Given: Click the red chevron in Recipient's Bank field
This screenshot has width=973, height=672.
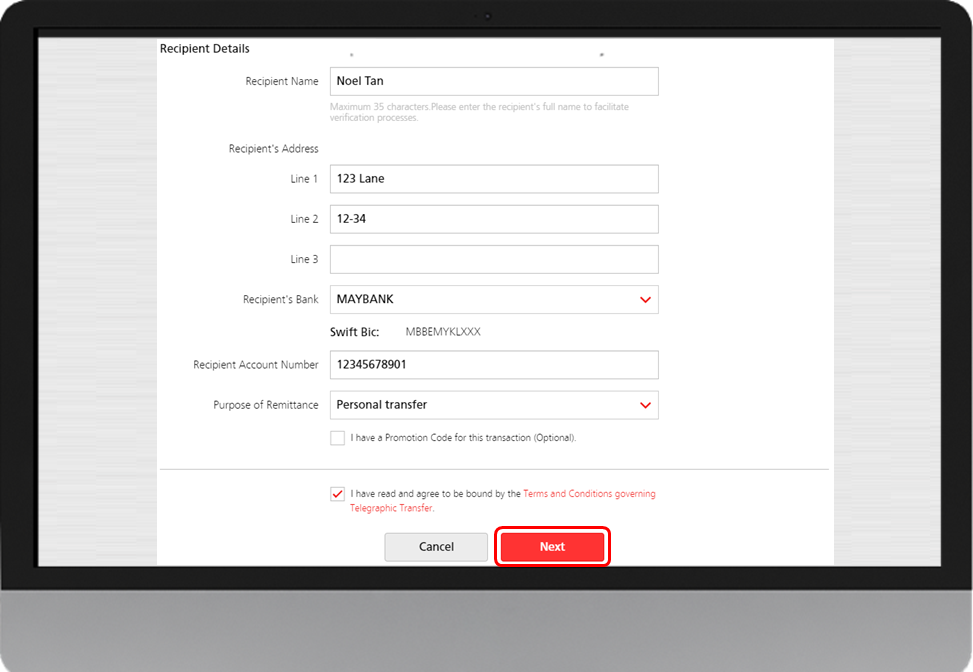Looking at the screenshot, I should click(645, 300).
